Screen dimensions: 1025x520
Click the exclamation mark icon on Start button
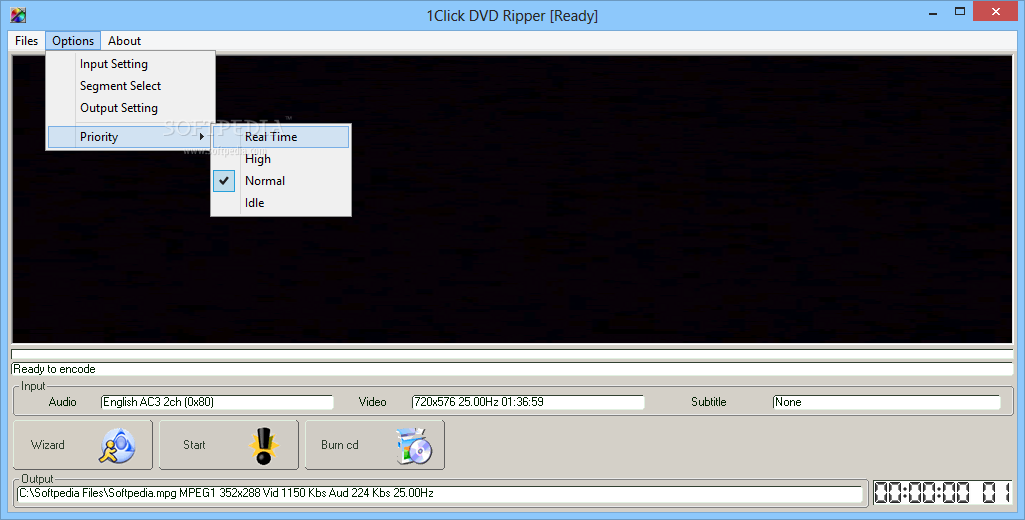[263, 445]
